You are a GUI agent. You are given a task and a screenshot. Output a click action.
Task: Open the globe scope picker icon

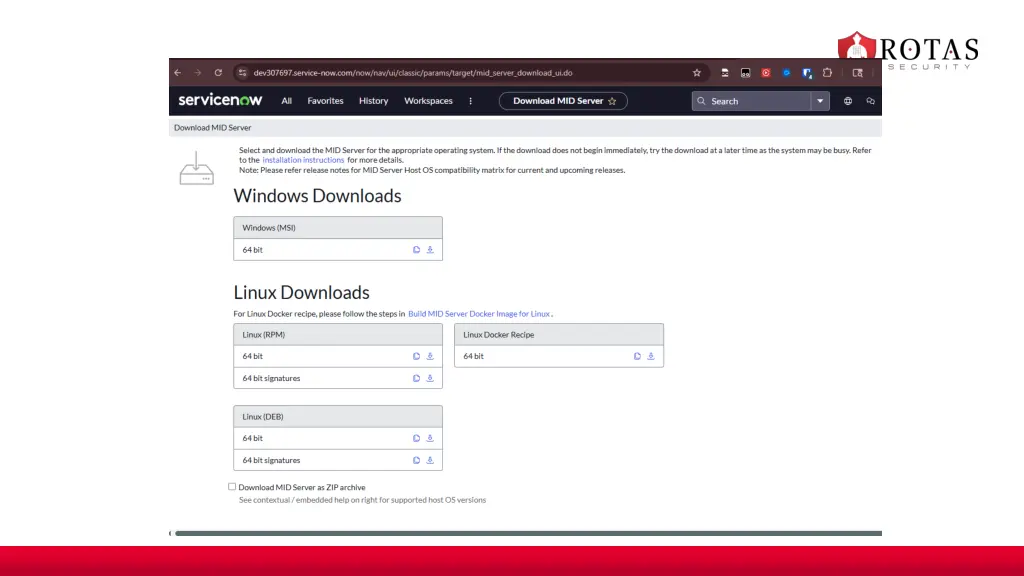848,101
